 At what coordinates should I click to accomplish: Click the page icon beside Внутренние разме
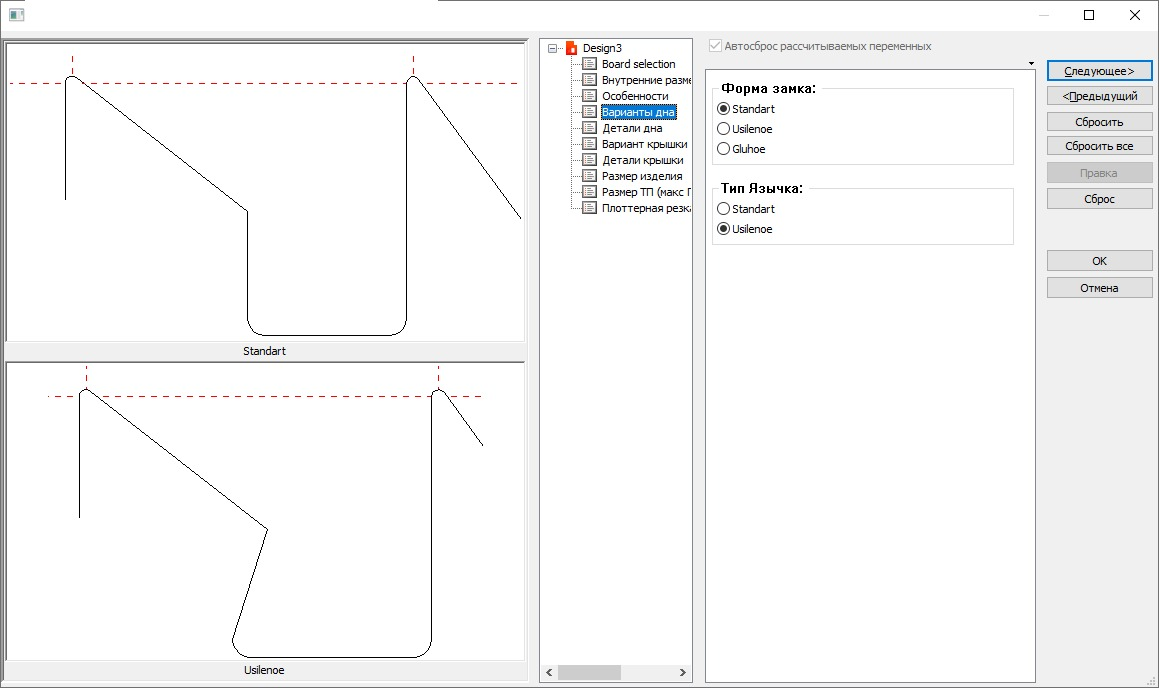tap(589, 80)
